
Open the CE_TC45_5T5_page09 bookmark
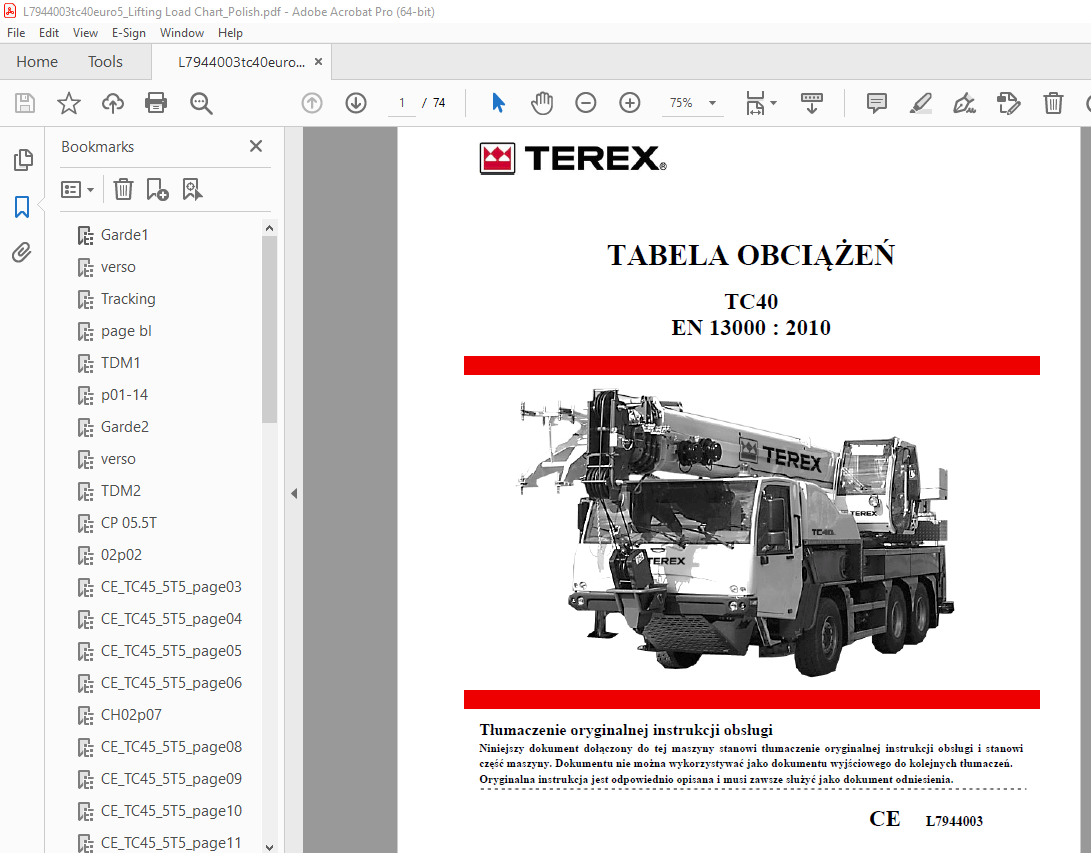pyautogui.click(x=171, y=779)
